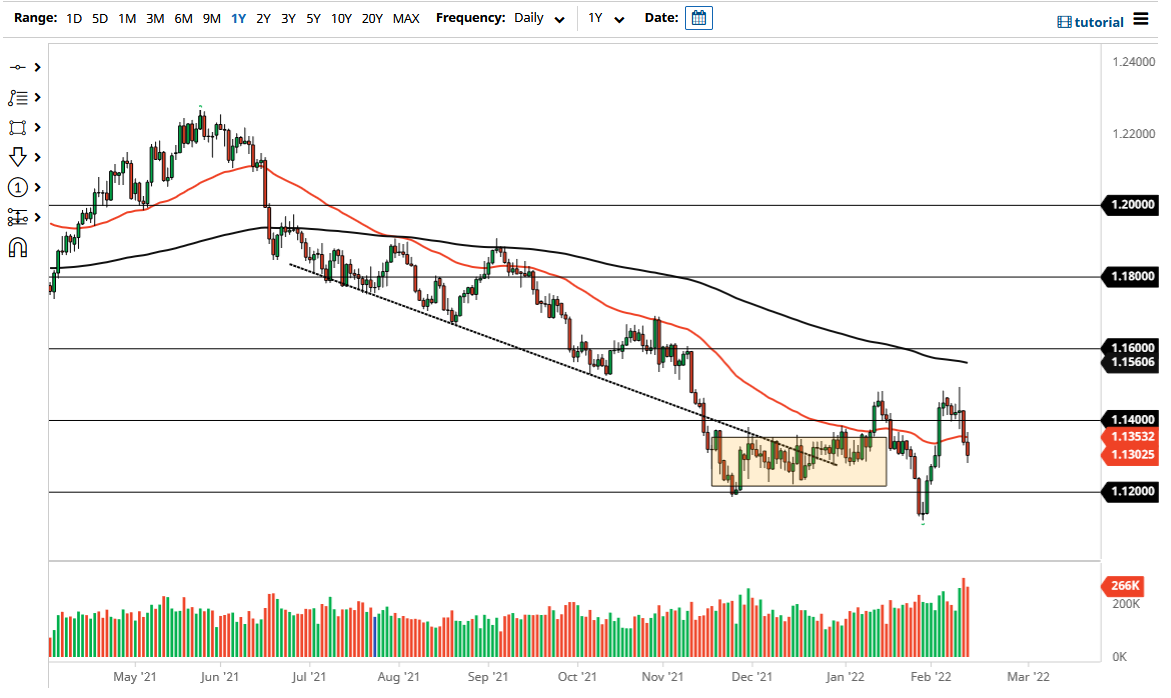Select the multi-line drawing tool
The width and height of the screenshot is (1171, 698).
(18, 97)
